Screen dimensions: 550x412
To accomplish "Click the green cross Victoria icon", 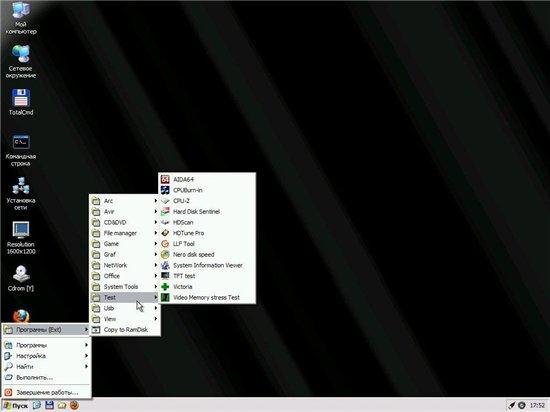I will point(165,287).
